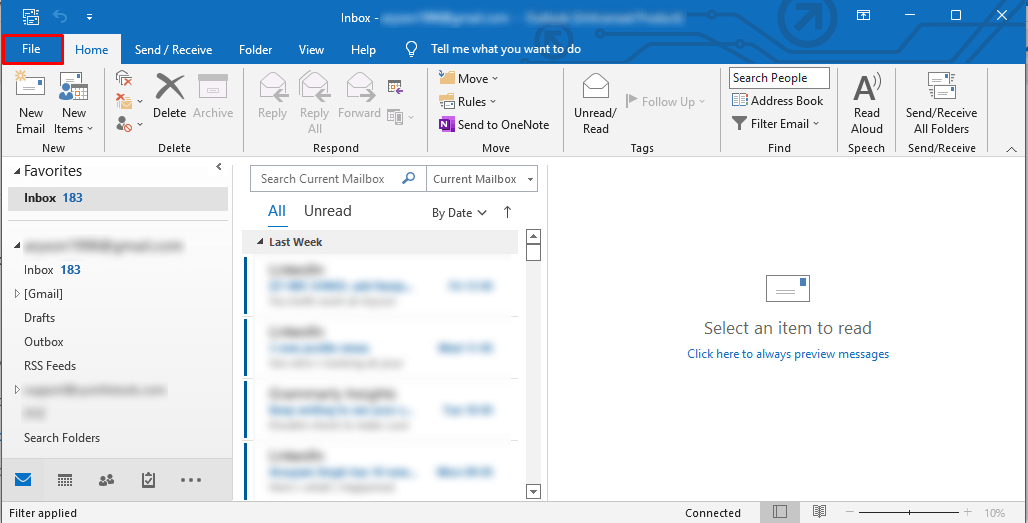1028x523 pixels.
Task: Collapse the Favorites section
Action: [17, 172]
